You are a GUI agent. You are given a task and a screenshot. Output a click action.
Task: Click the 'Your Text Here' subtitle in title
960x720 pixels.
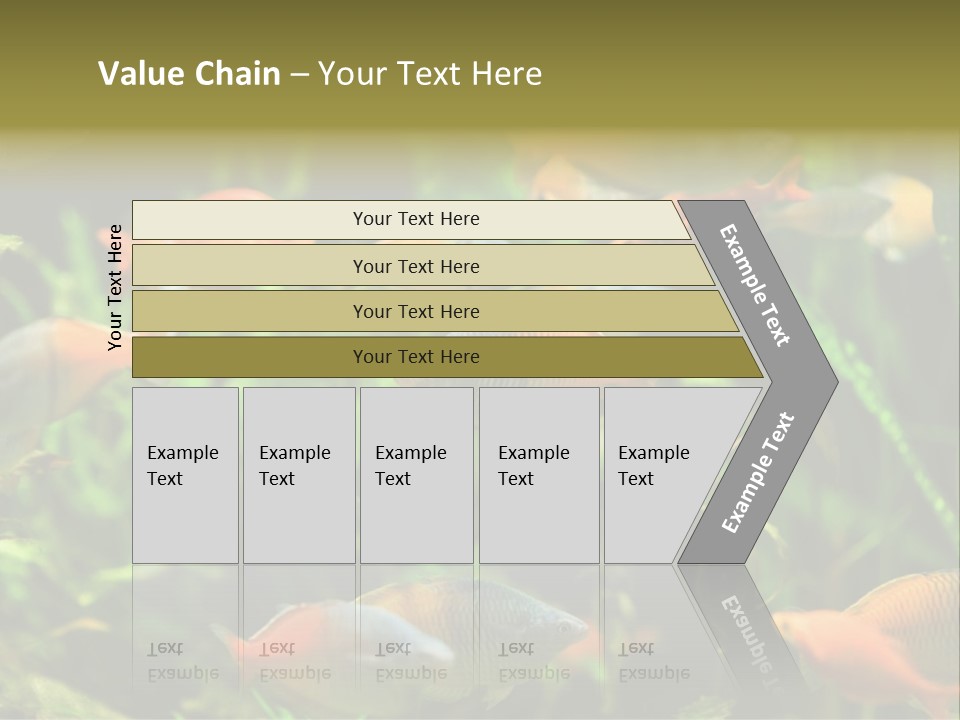click(x=430, y=73)
